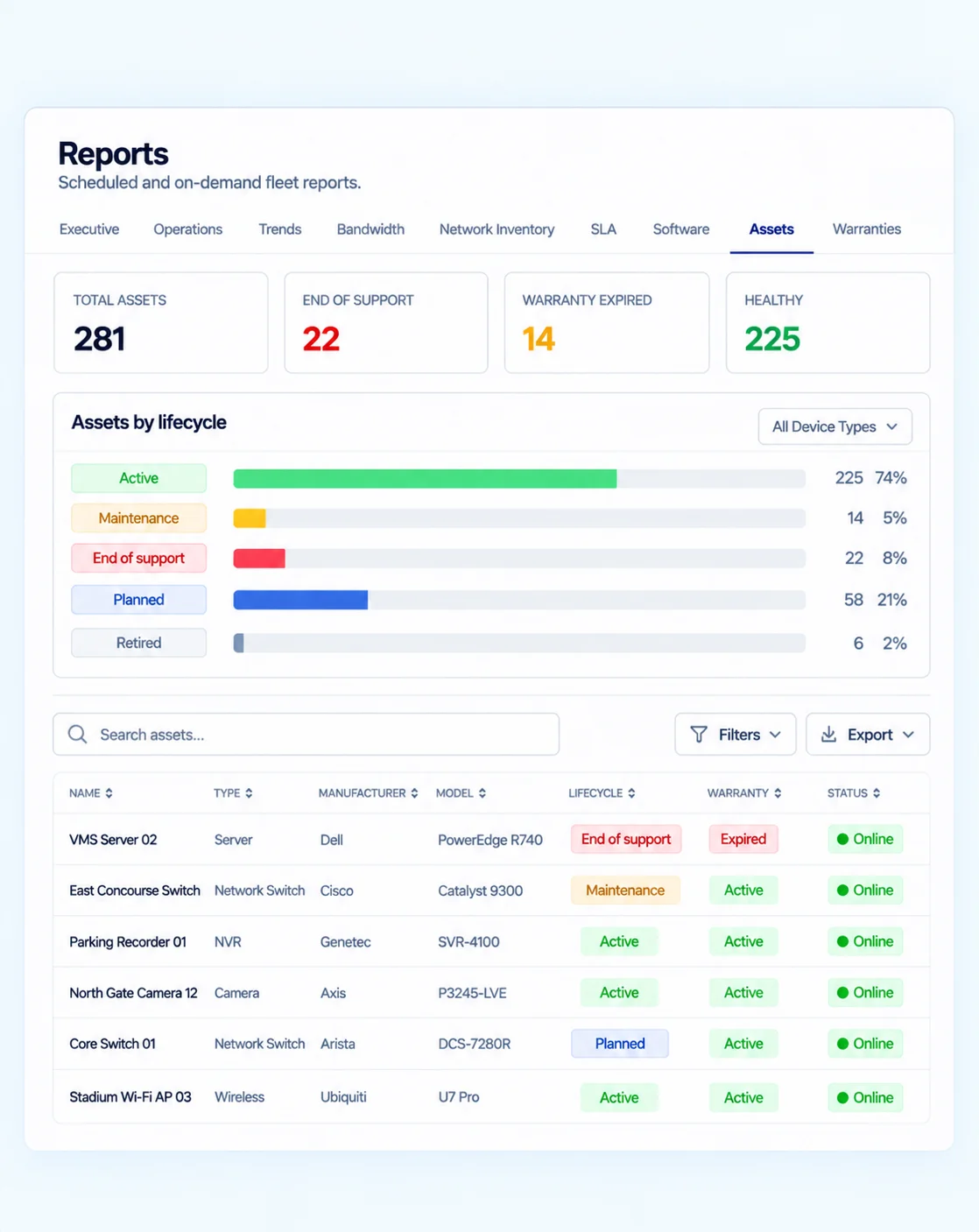
Task: Click the download icon in Export
Action: [x=828, y=734]
